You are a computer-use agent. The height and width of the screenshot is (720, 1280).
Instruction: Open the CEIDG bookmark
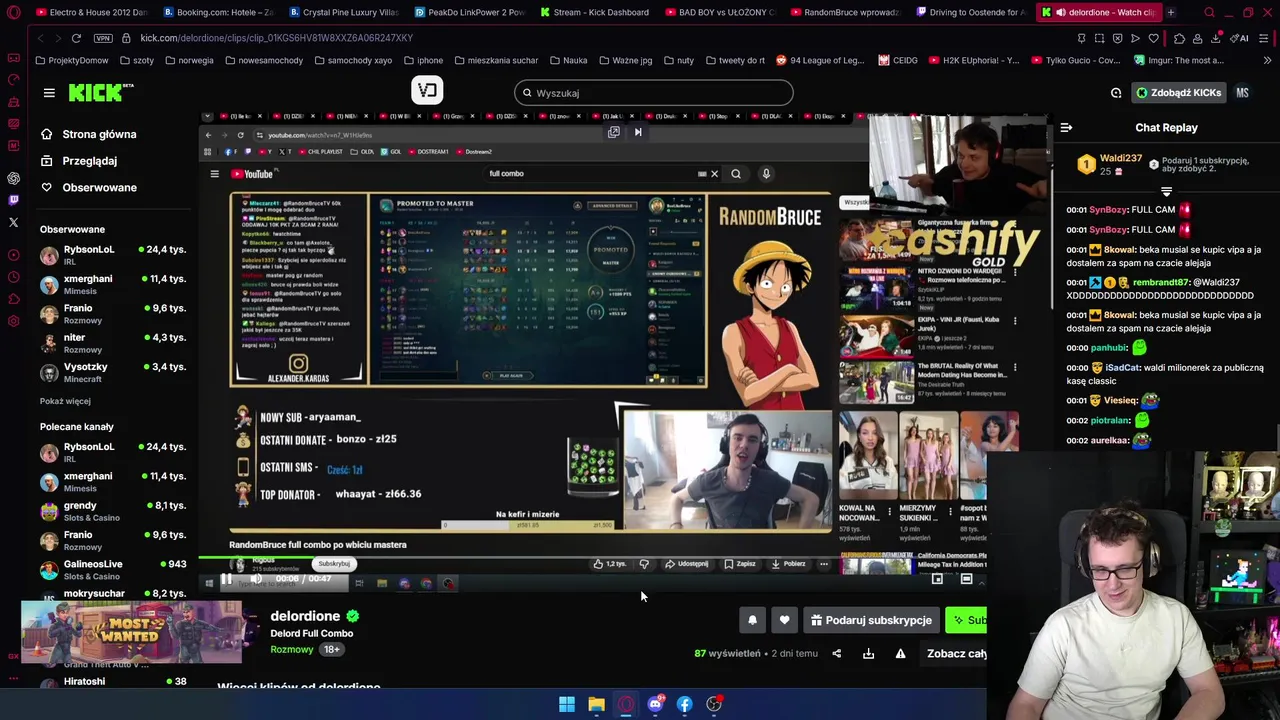click(898, 60)
